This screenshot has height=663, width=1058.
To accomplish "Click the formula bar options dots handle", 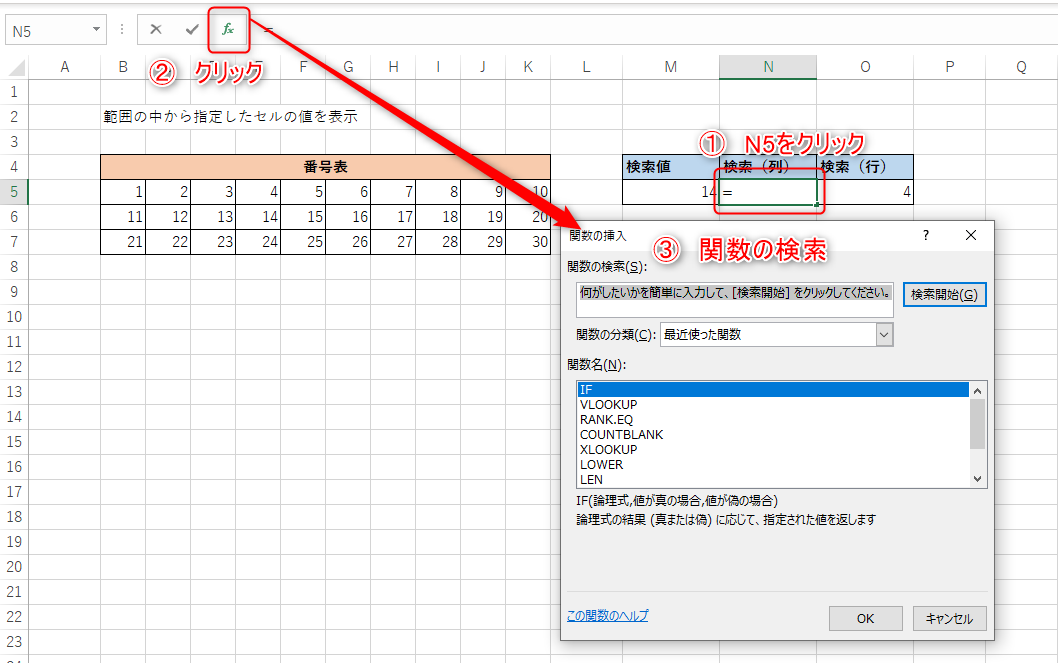I will click(x=122, y=30).
